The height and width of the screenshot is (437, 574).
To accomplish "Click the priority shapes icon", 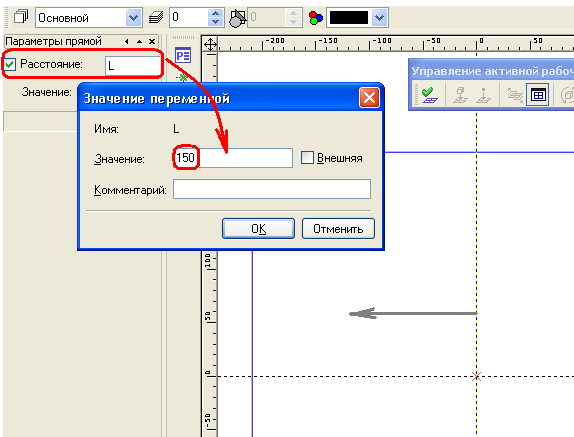I will tap(237, 18).
